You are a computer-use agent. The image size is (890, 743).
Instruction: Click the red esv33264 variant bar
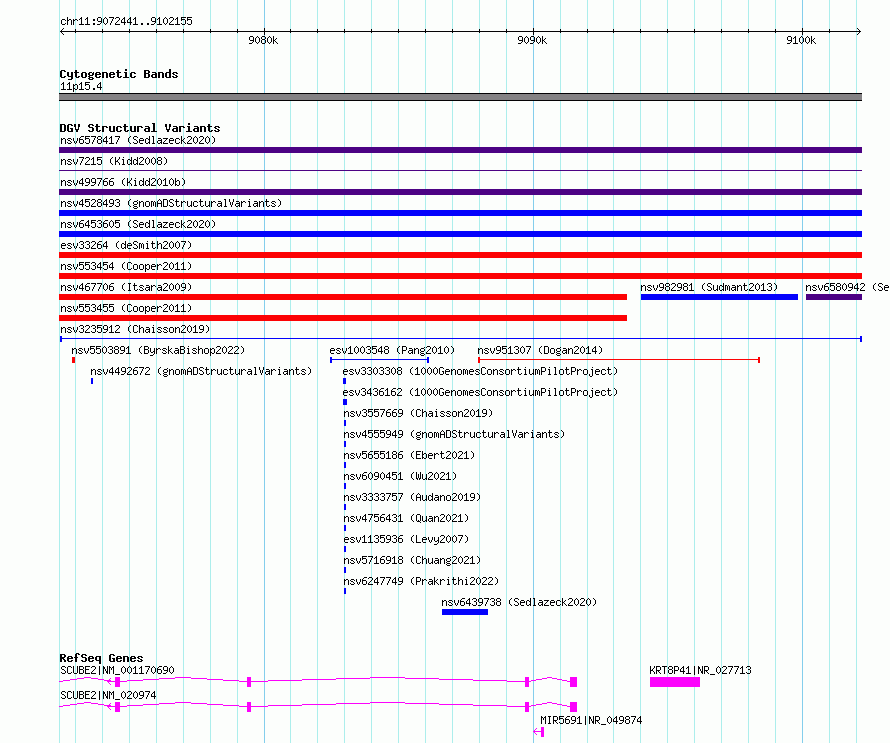point(460,255)
